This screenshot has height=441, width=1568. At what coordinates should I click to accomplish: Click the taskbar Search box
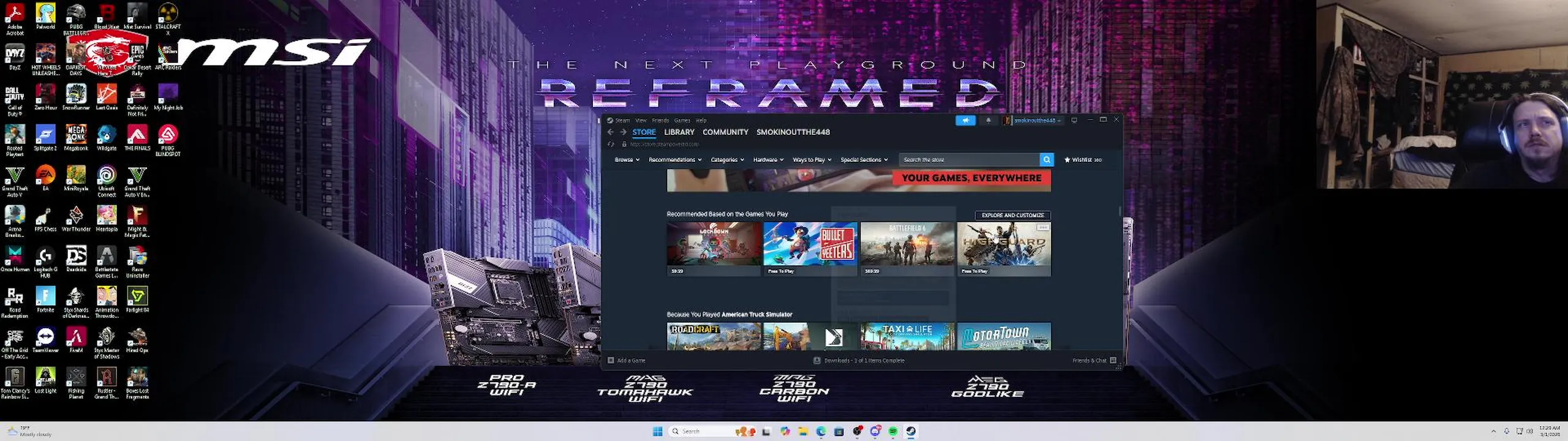point(712,431)
